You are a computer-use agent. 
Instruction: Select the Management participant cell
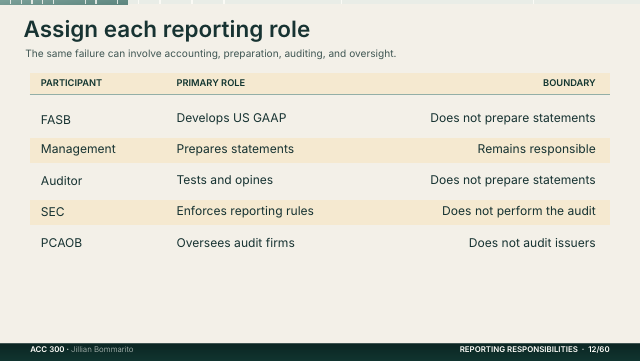(x=78, y=149)
